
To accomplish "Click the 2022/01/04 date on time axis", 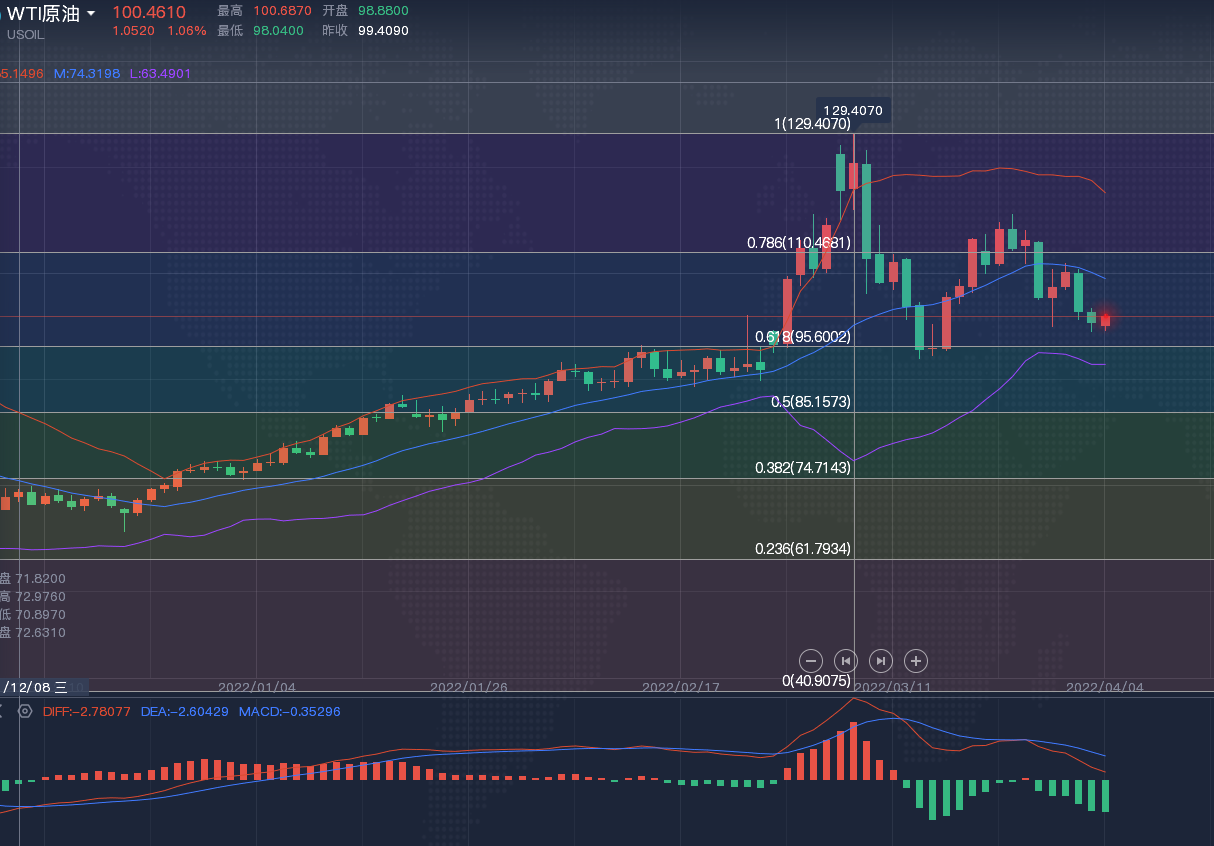I will 257,688.
